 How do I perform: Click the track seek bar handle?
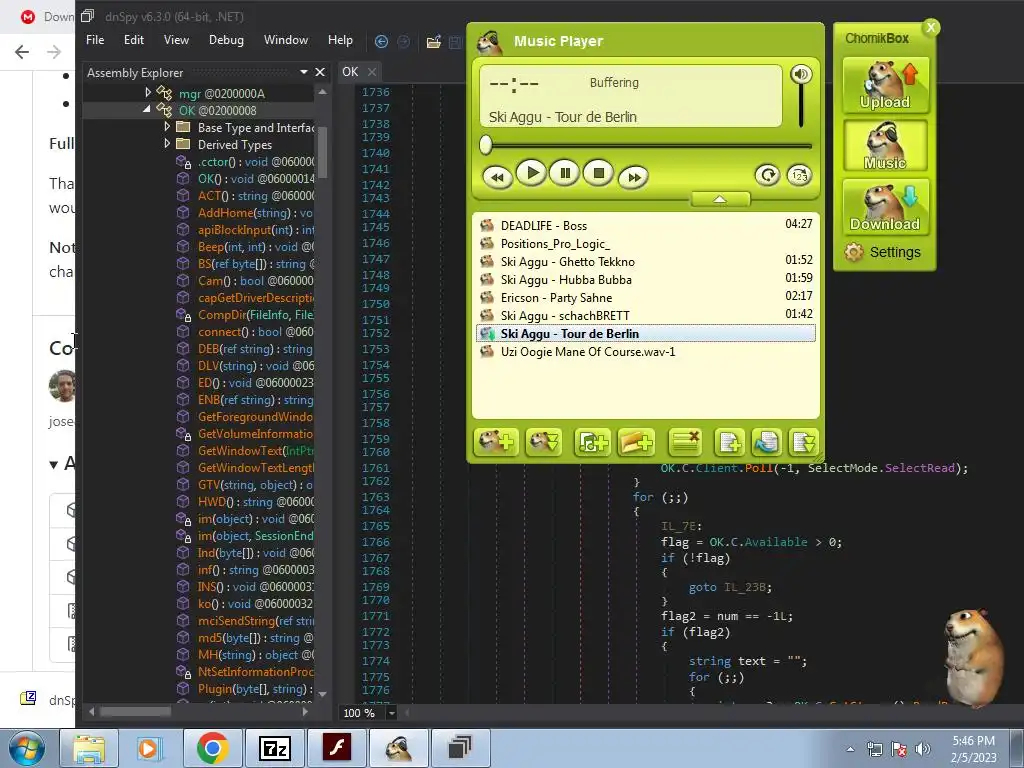pos(485,145)
